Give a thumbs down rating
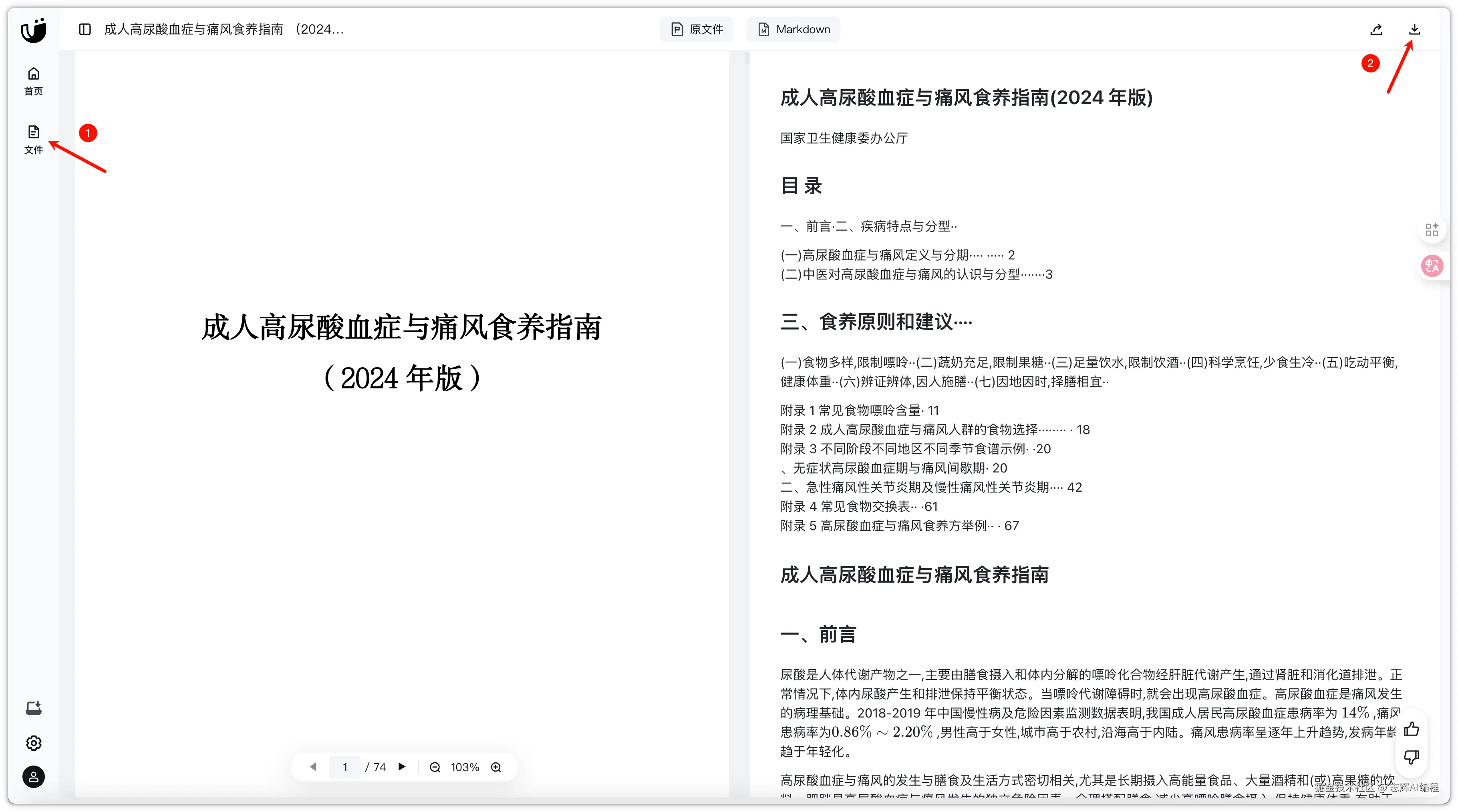This screenshot has width=1458, height=812. click(1411, 757)
